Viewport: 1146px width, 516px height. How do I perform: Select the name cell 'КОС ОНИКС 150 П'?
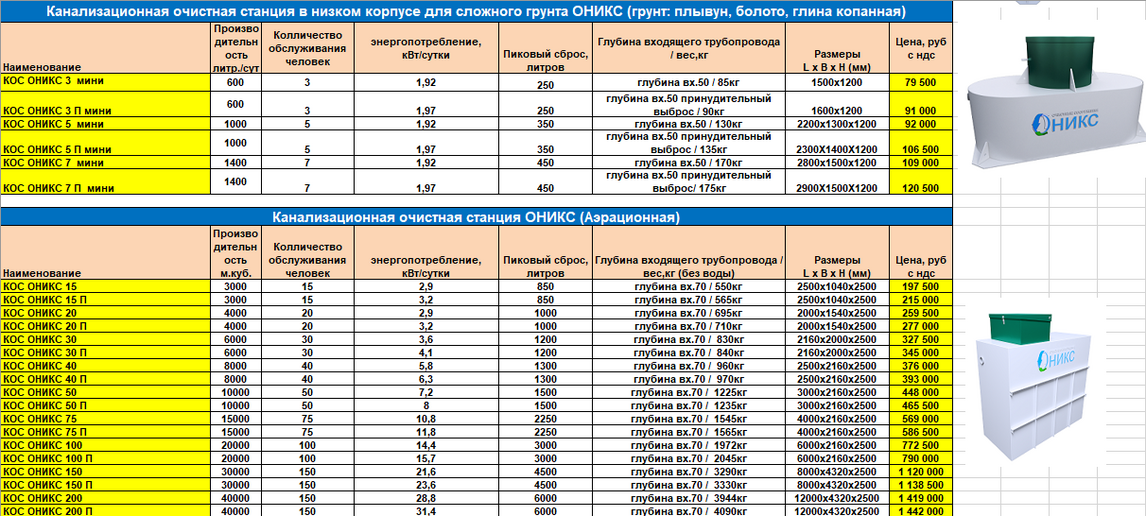click(105, 485)
